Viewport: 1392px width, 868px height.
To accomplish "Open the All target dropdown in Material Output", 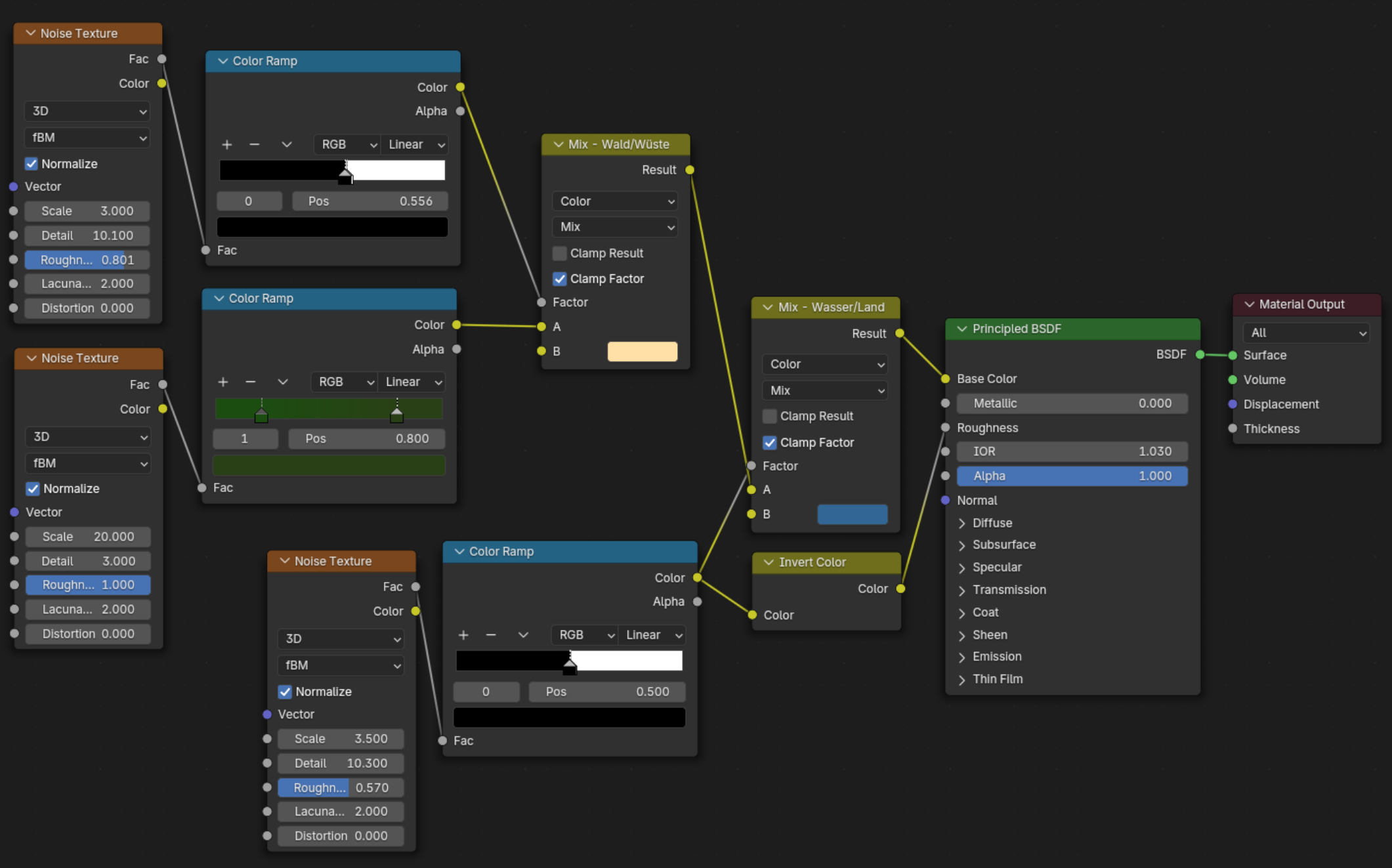I will coord(1306,333).
